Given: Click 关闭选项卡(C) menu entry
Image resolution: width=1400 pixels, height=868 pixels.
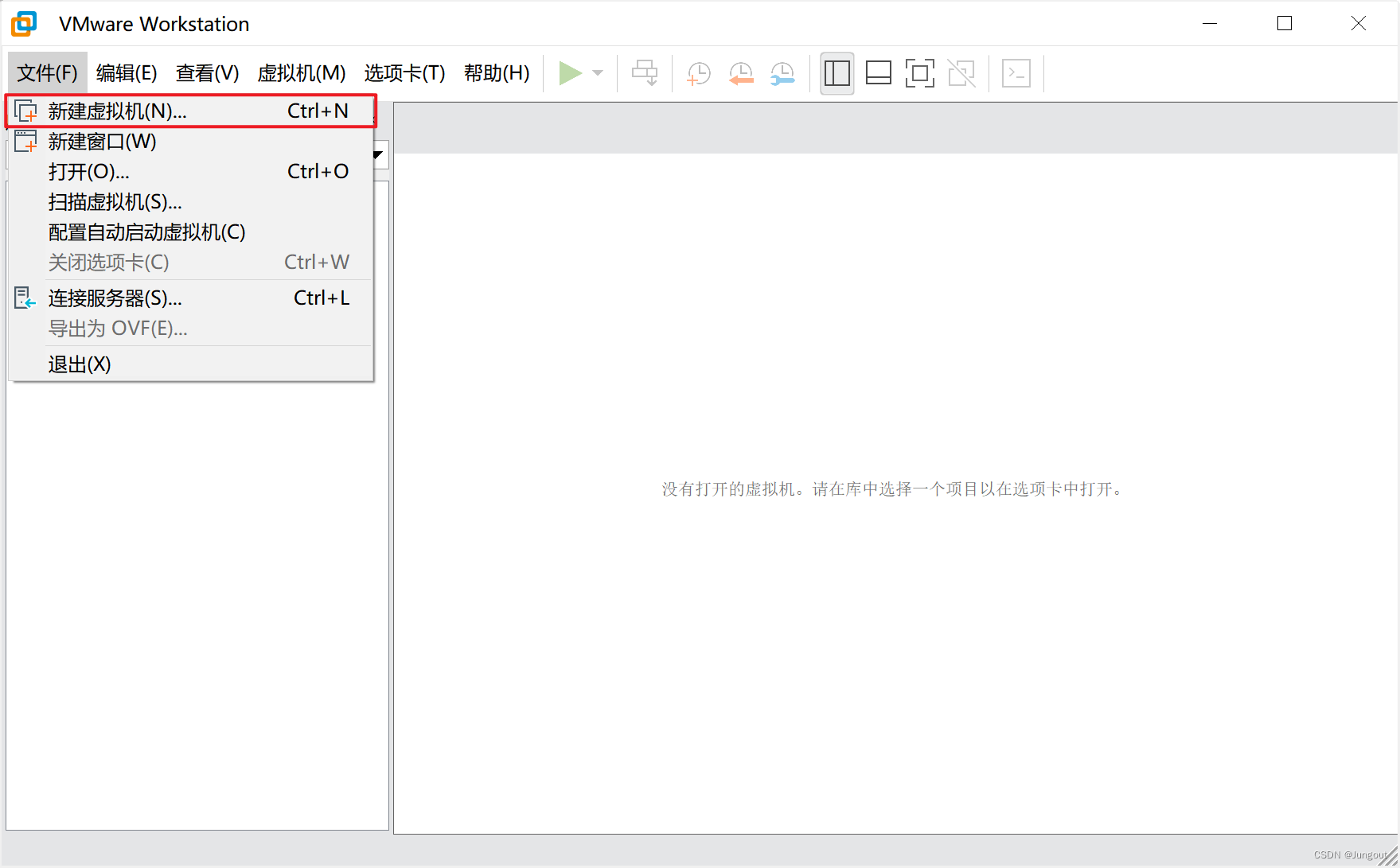Looking at the screenshot, I should pos(191,263).
